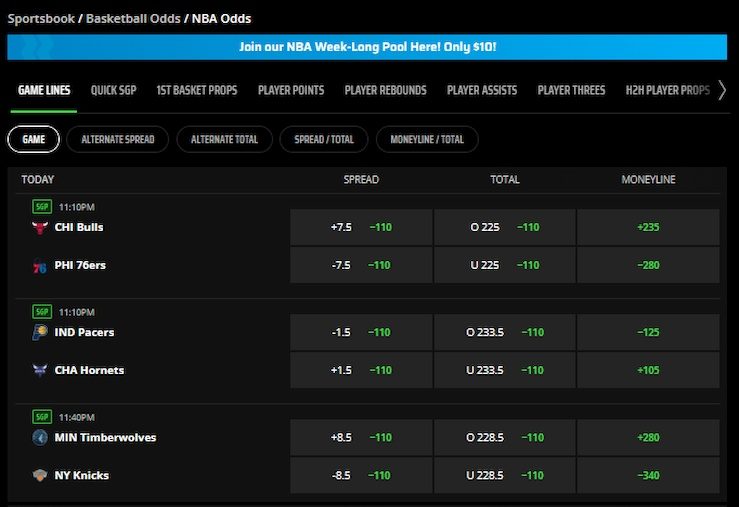The width and height of the screenshot is (739, 507).
Task: Click the NBA Week-Long Pool banner
Action: [367, 47]
